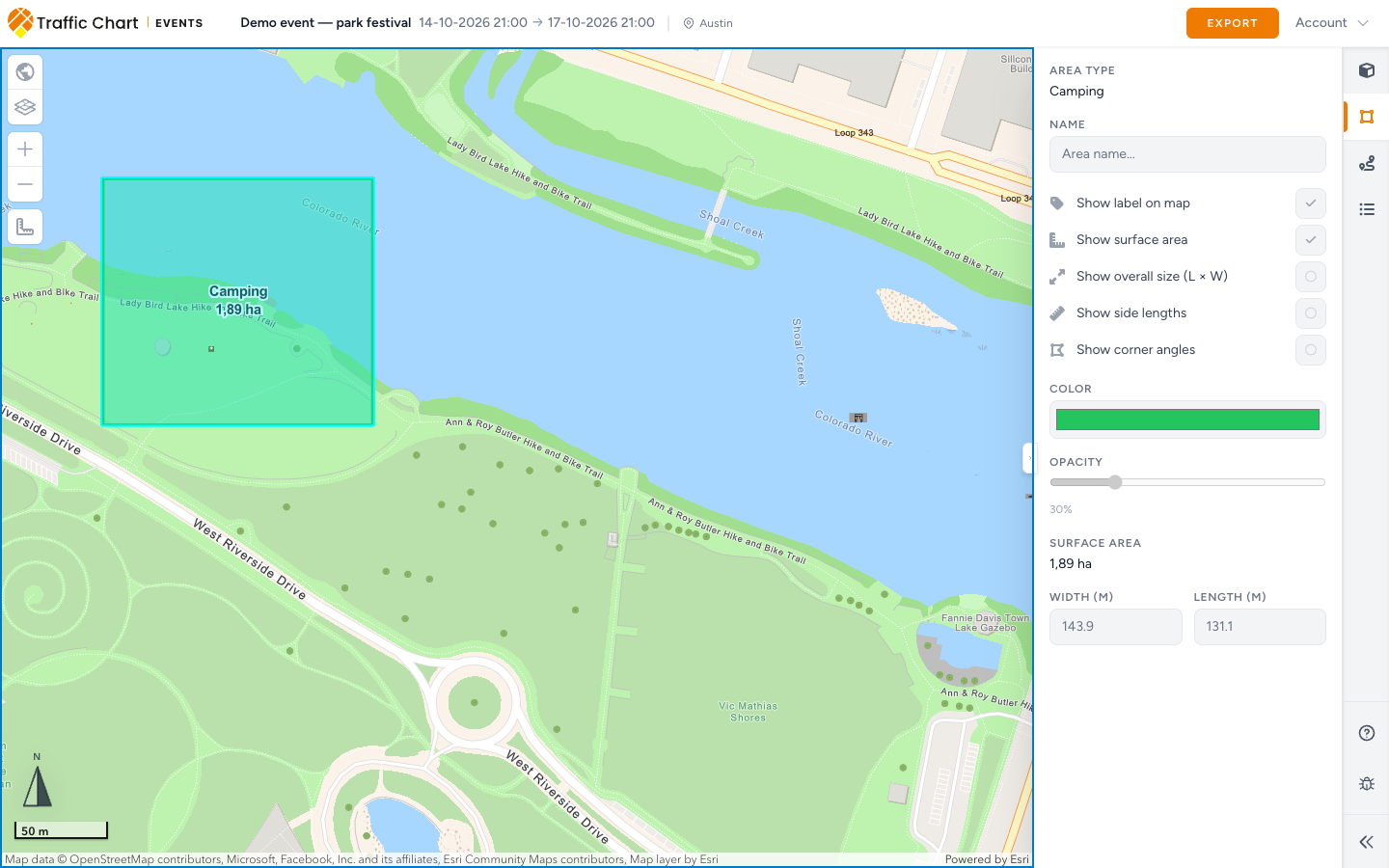1389x868 pixels.
Task: Click the Export button
Action: coord(1232,23)
